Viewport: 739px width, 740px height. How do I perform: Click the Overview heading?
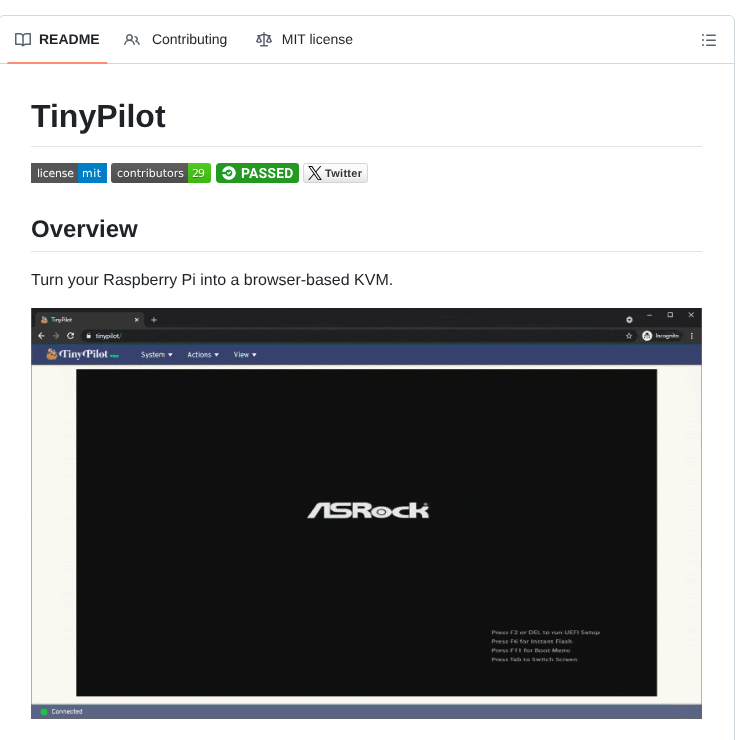click(84, 229)
